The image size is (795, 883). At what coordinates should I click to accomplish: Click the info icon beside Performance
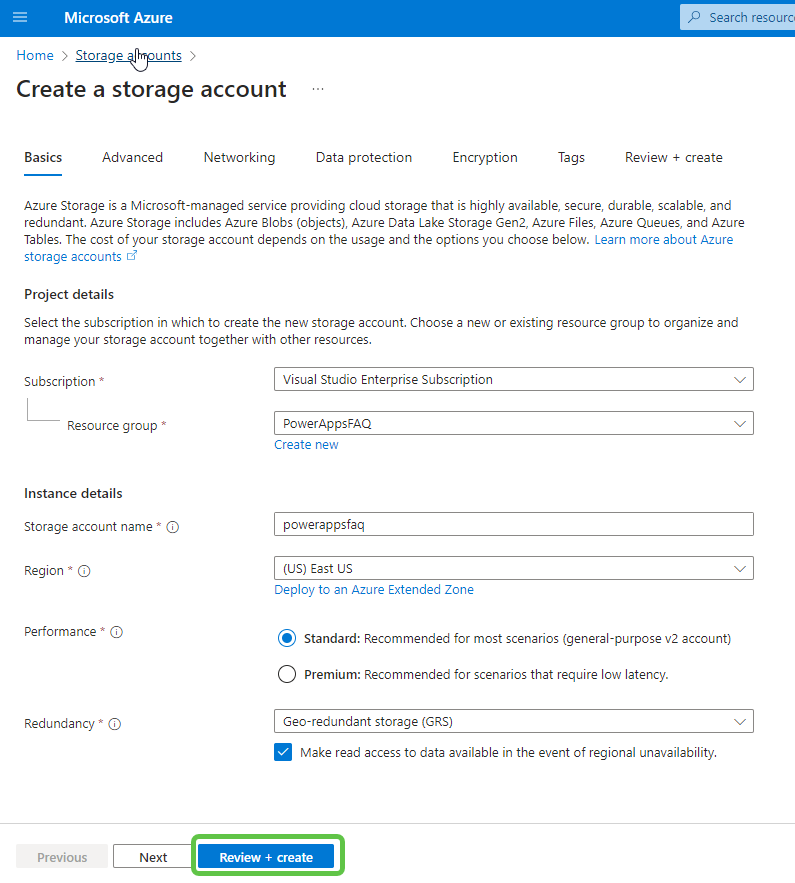click(x=117, y=631)
